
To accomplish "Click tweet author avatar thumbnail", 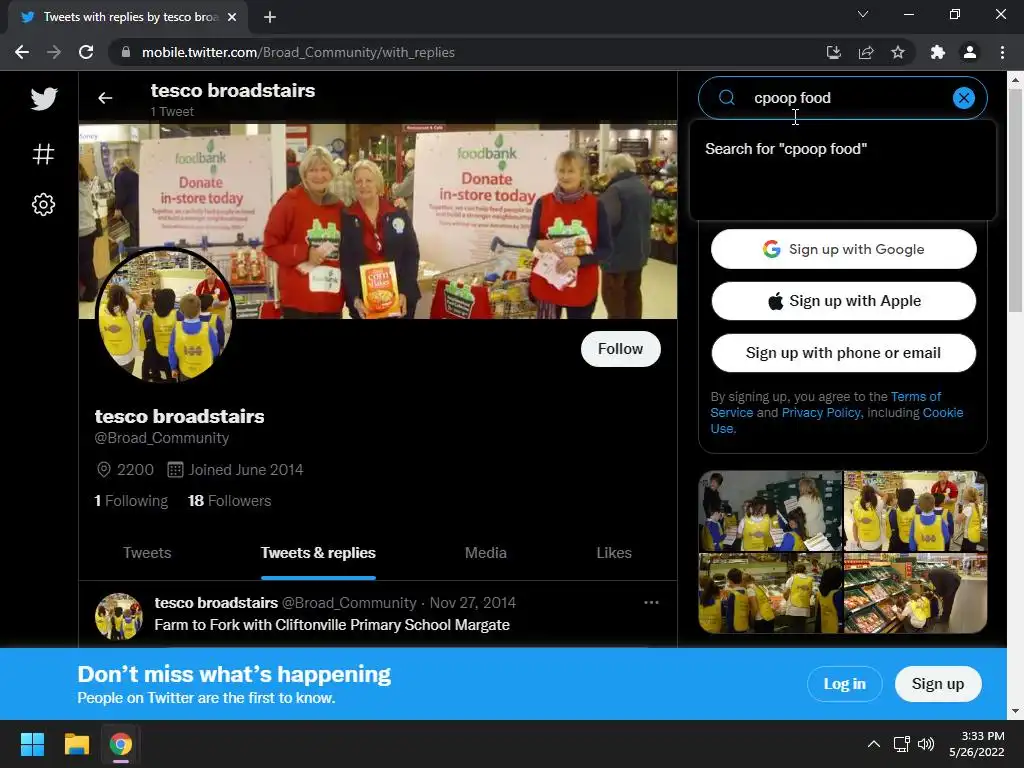I will click(119, 616).
